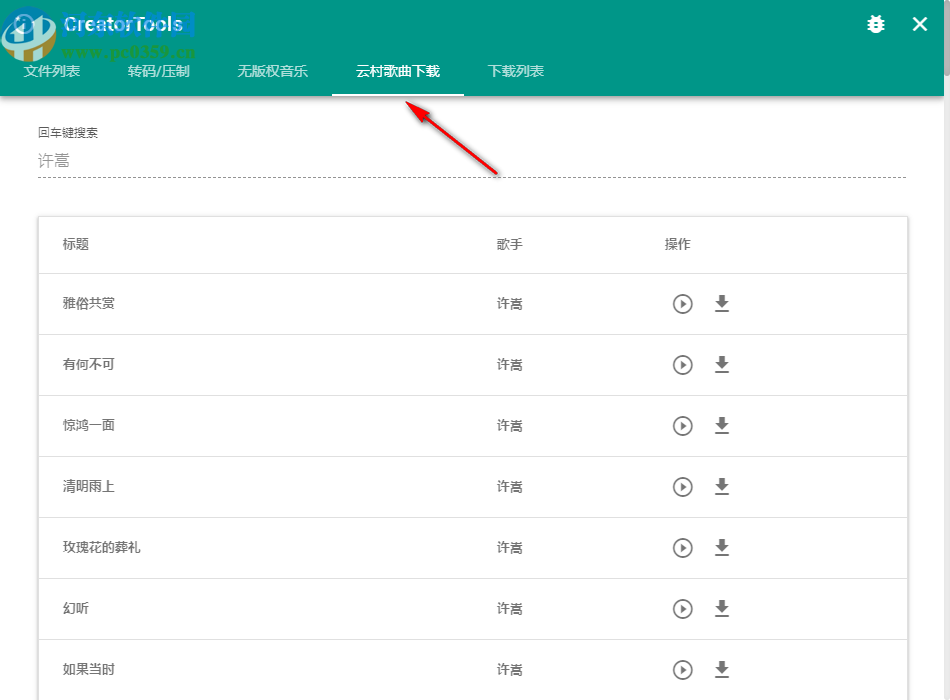
Task: Play the song 玫瑰花的葬礼
Action: [683, 548]
